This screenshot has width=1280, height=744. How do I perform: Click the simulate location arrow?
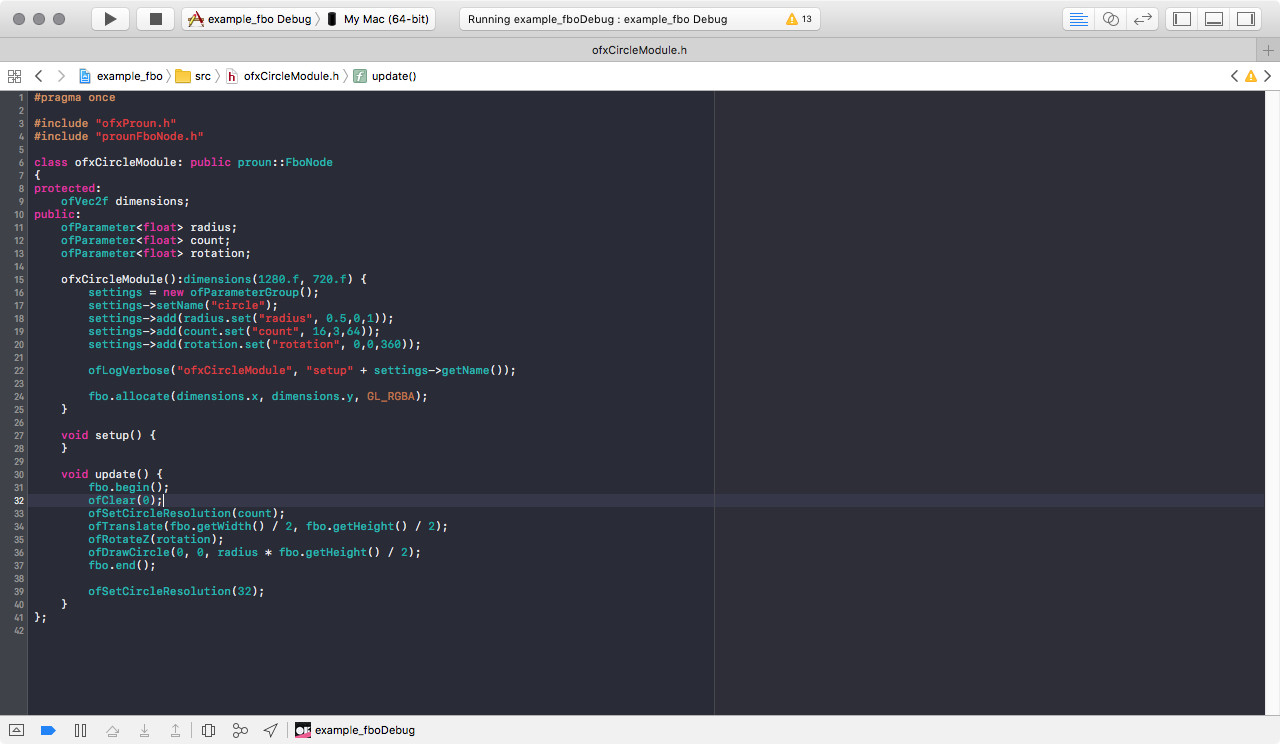pyautogui.click(x=271, y=730)
